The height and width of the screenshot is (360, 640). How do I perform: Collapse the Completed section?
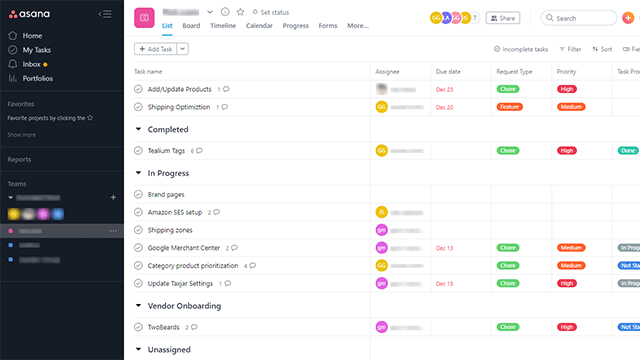pyautogui.click(x=138, y=129)
